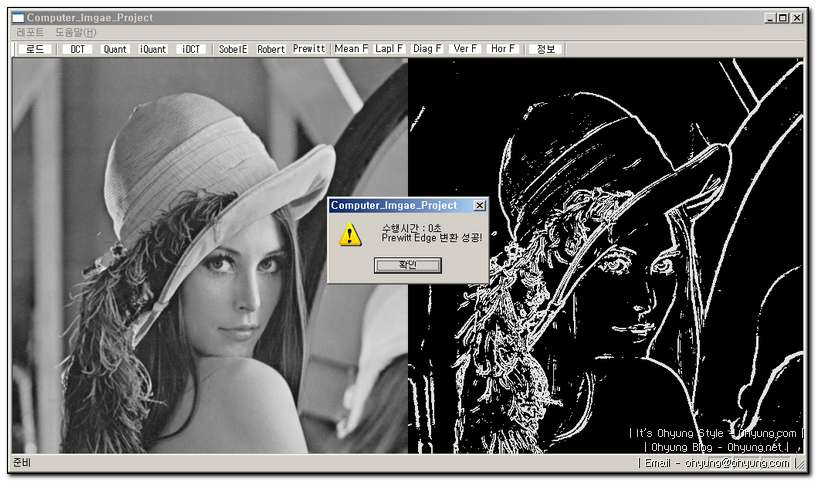The height and width of the screenshot is (481, 816).
Task: Run the iDCT inverse transform button
Action: [191, 49]
